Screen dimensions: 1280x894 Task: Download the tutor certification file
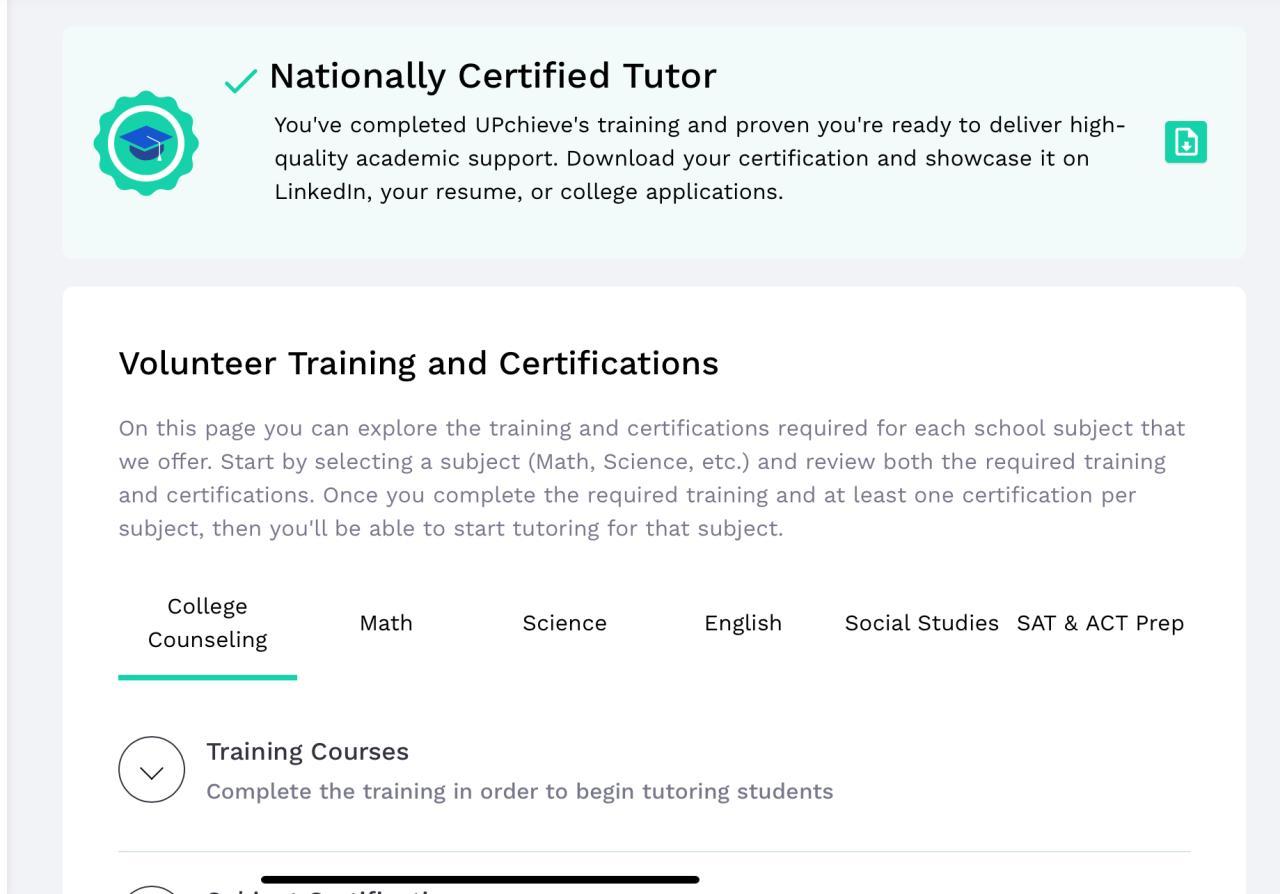click(x=1185, y=142)
